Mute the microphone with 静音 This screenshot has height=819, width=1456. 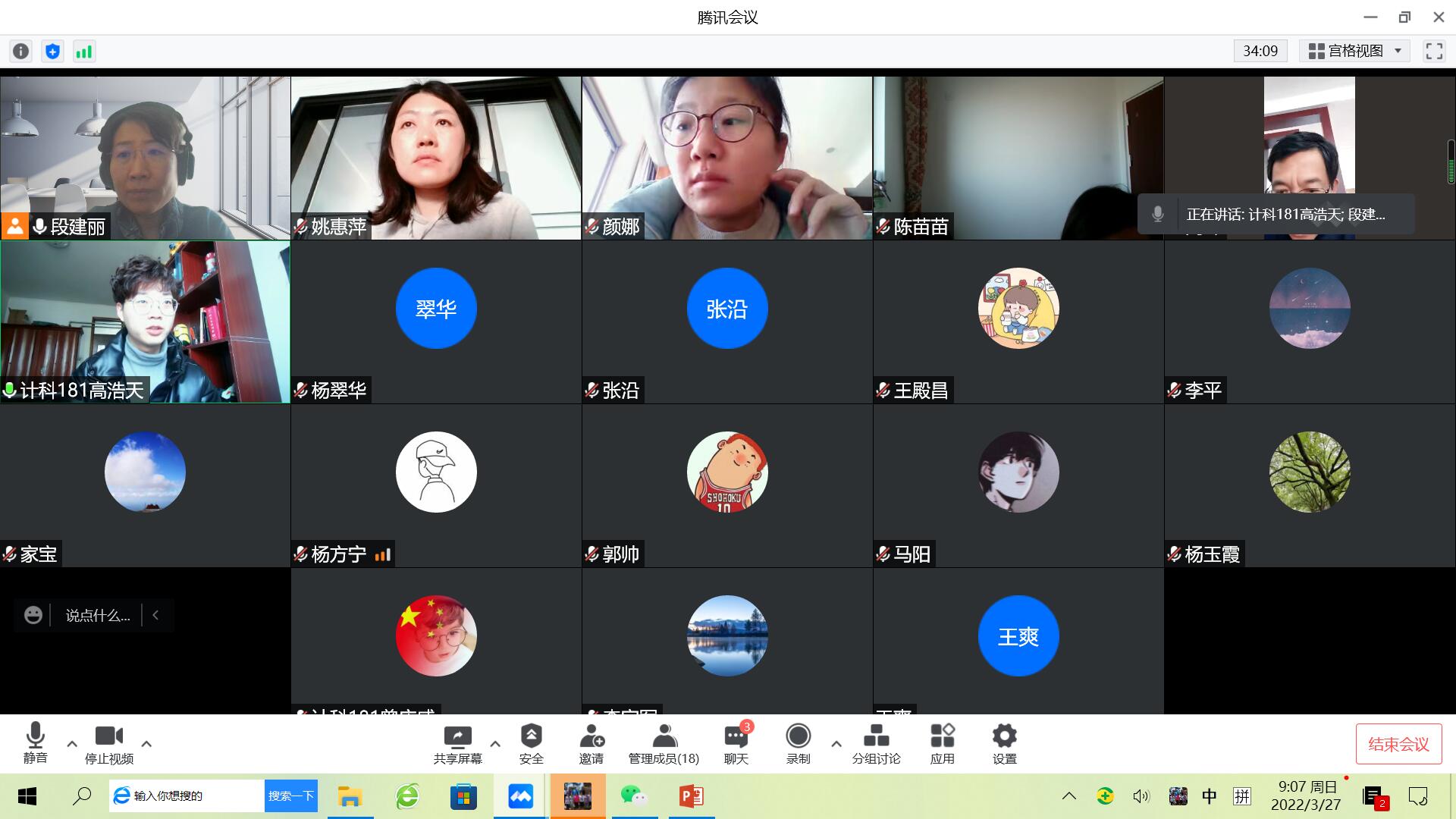pos(35,743)
